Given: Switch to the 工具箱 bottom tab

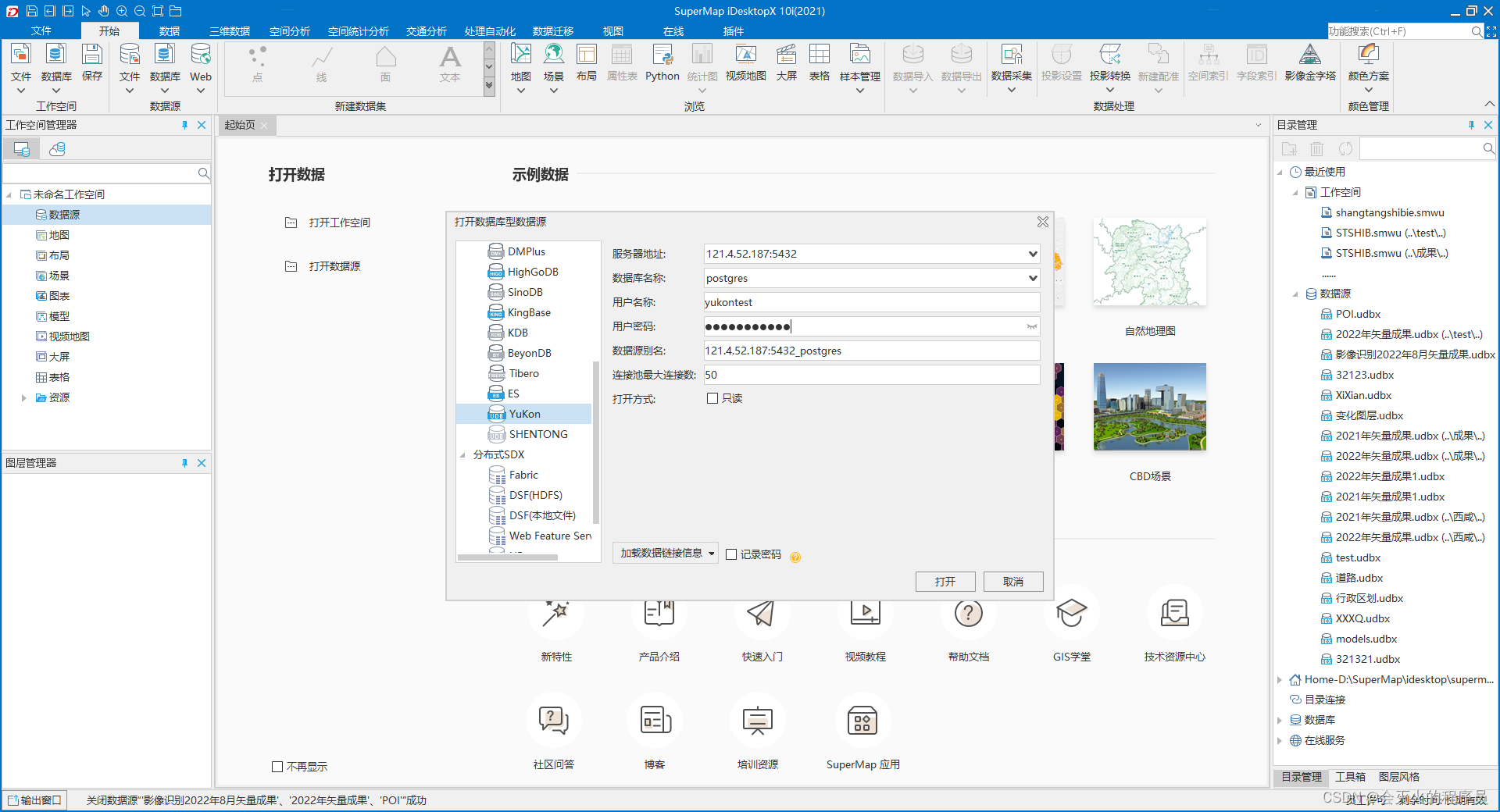Looking at the screenshot, I should click(1350, 777).
